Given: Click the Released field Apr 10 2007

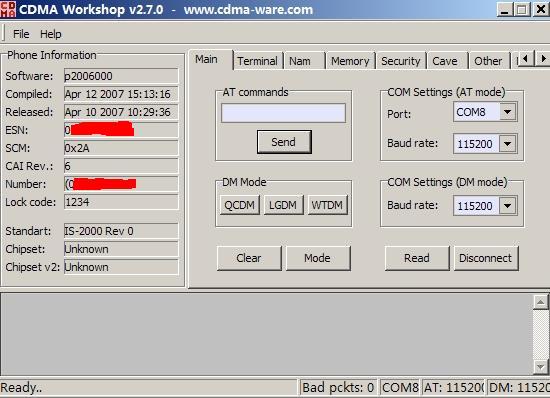Looking at the screenshot, I should (x=121, y=112).
